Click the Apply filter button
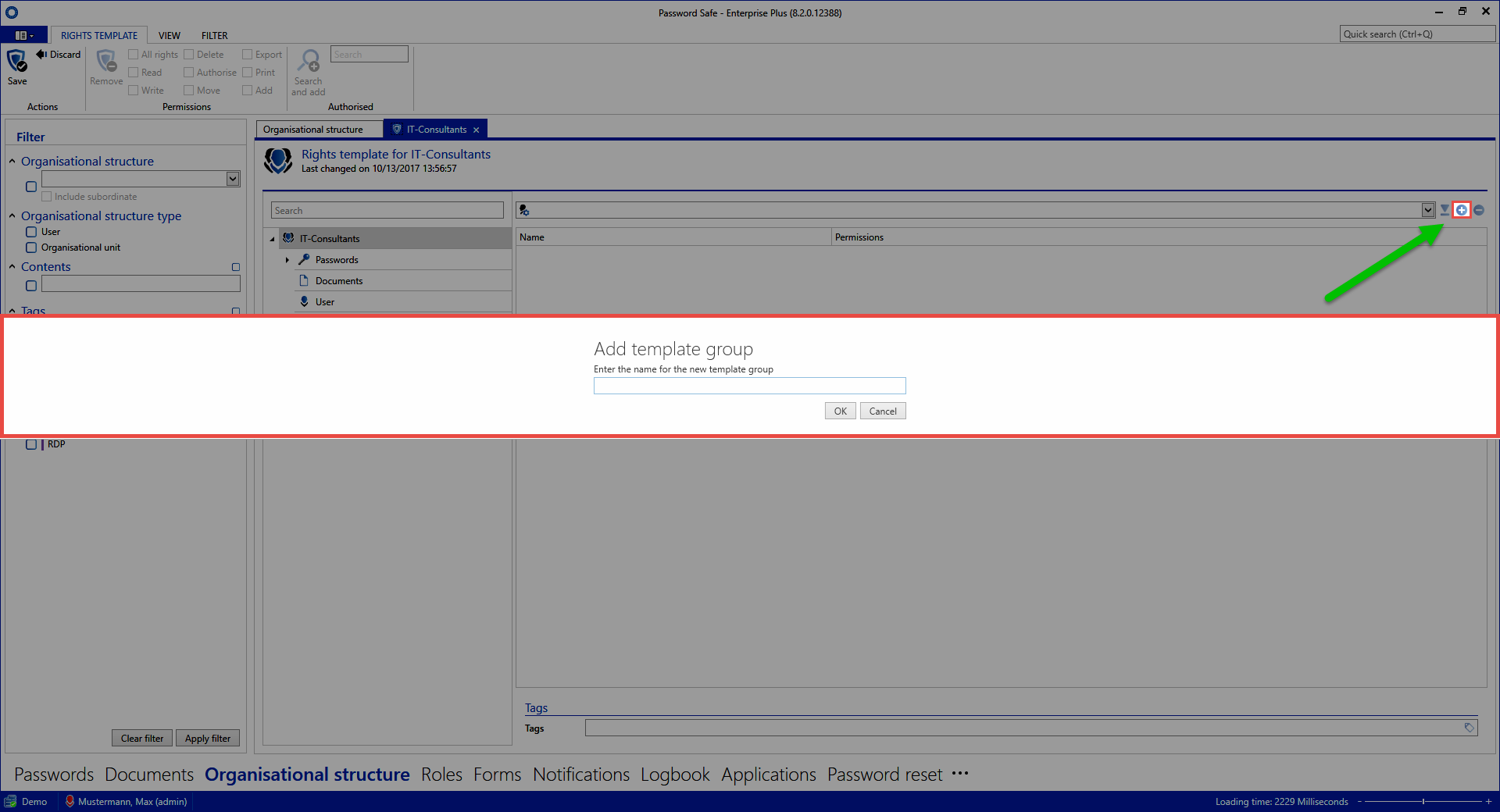The image size is (1500, 812). point(208,739)
